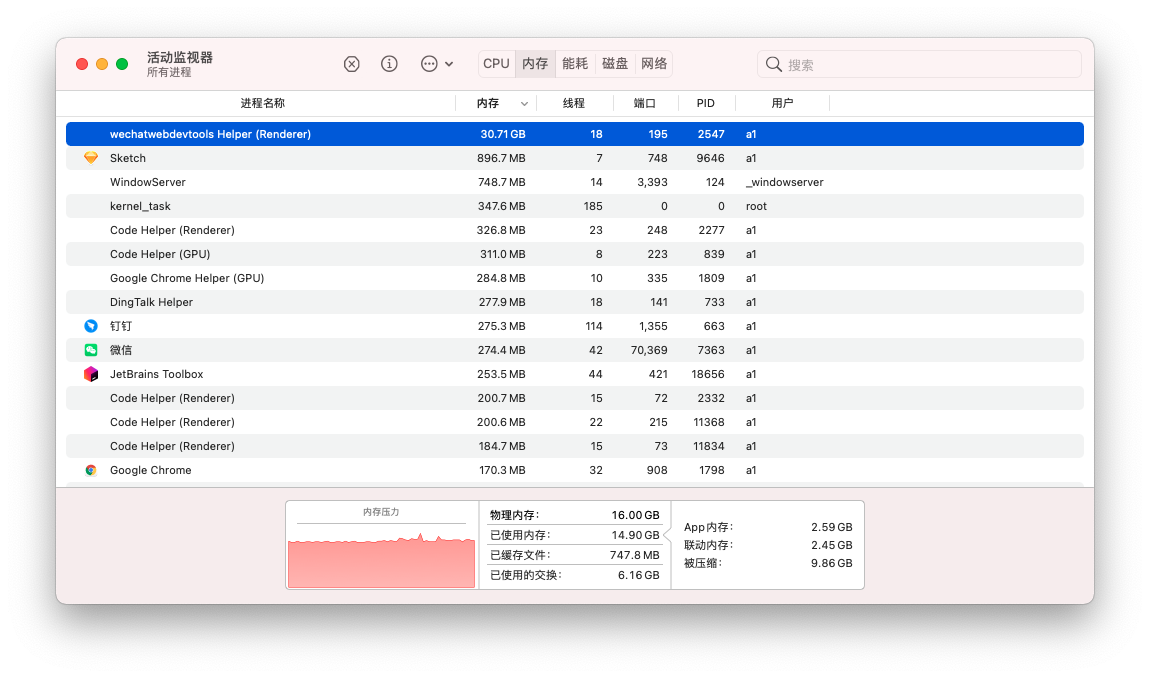
Task: Click the root user cell
Action: pyautogui.click(x=756, y=206)
